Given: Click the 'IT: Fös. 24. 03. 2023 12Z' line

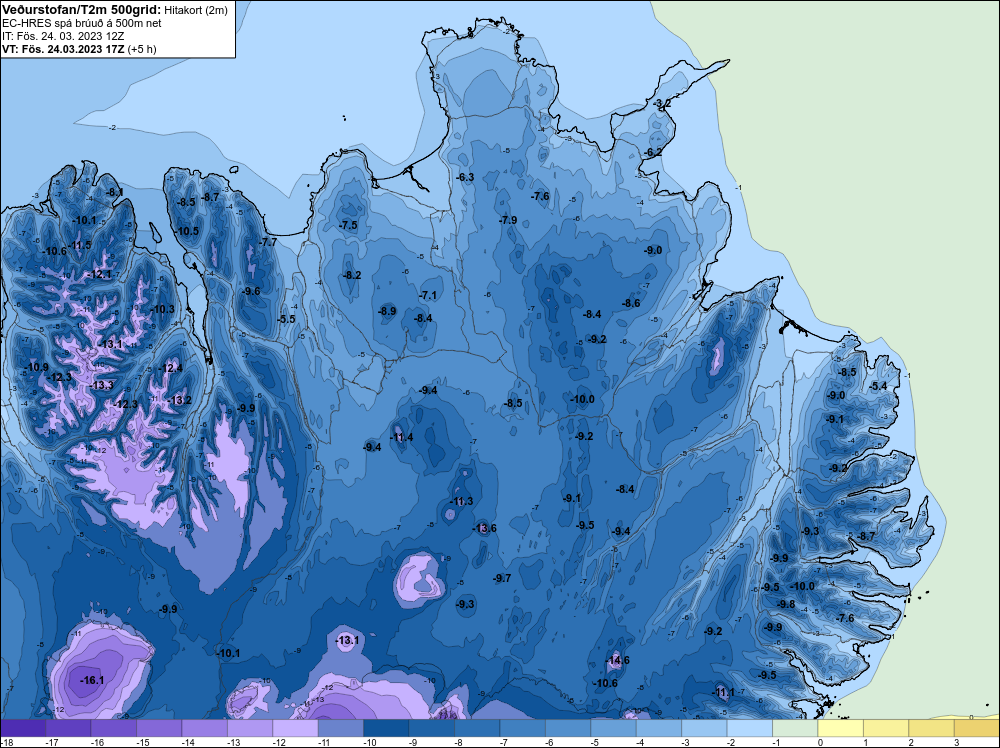Looking at the screenshot, I should click(x=61, y=36).
